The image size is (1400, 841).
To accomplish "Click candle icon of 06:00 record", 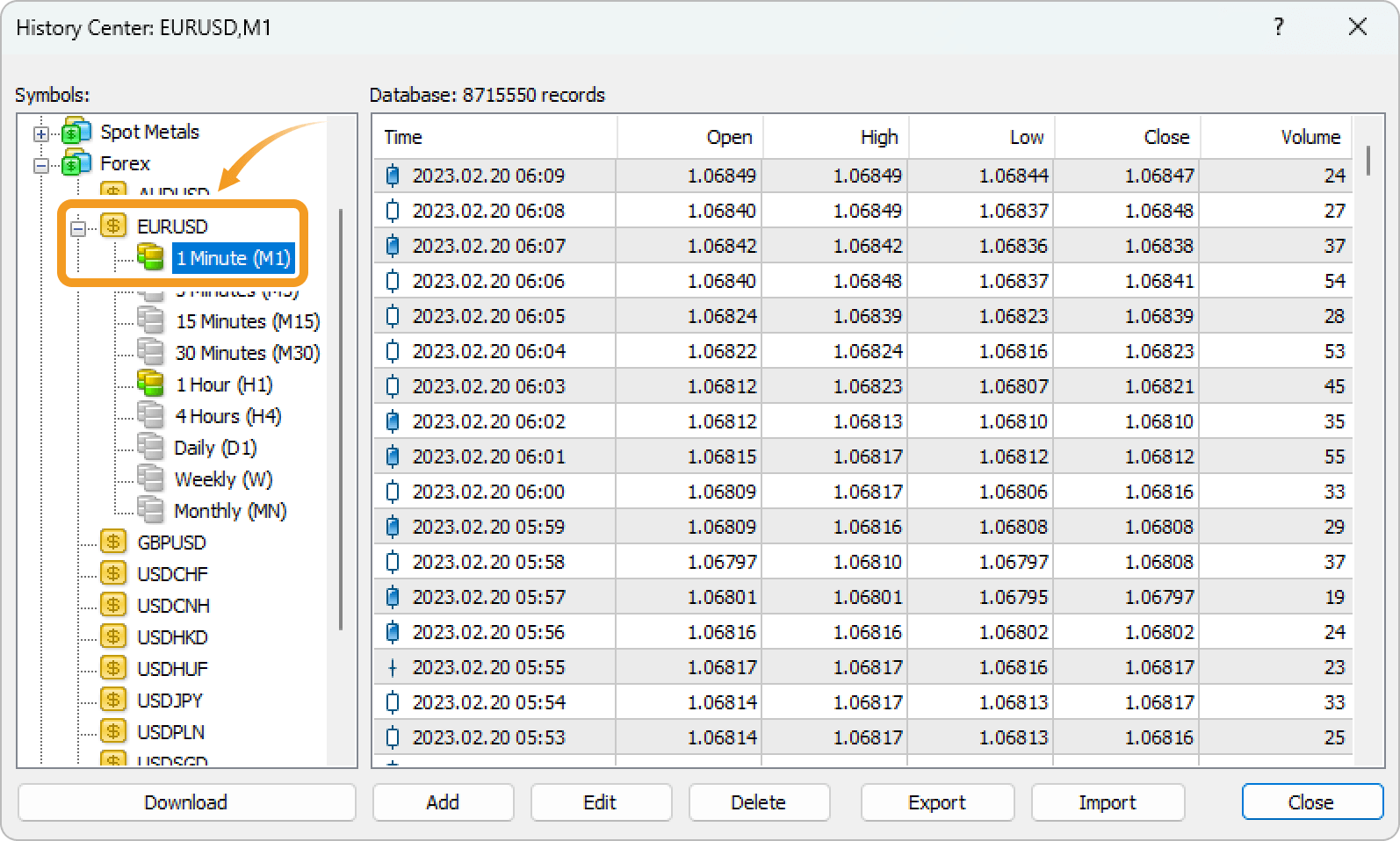I will point(393,492).
